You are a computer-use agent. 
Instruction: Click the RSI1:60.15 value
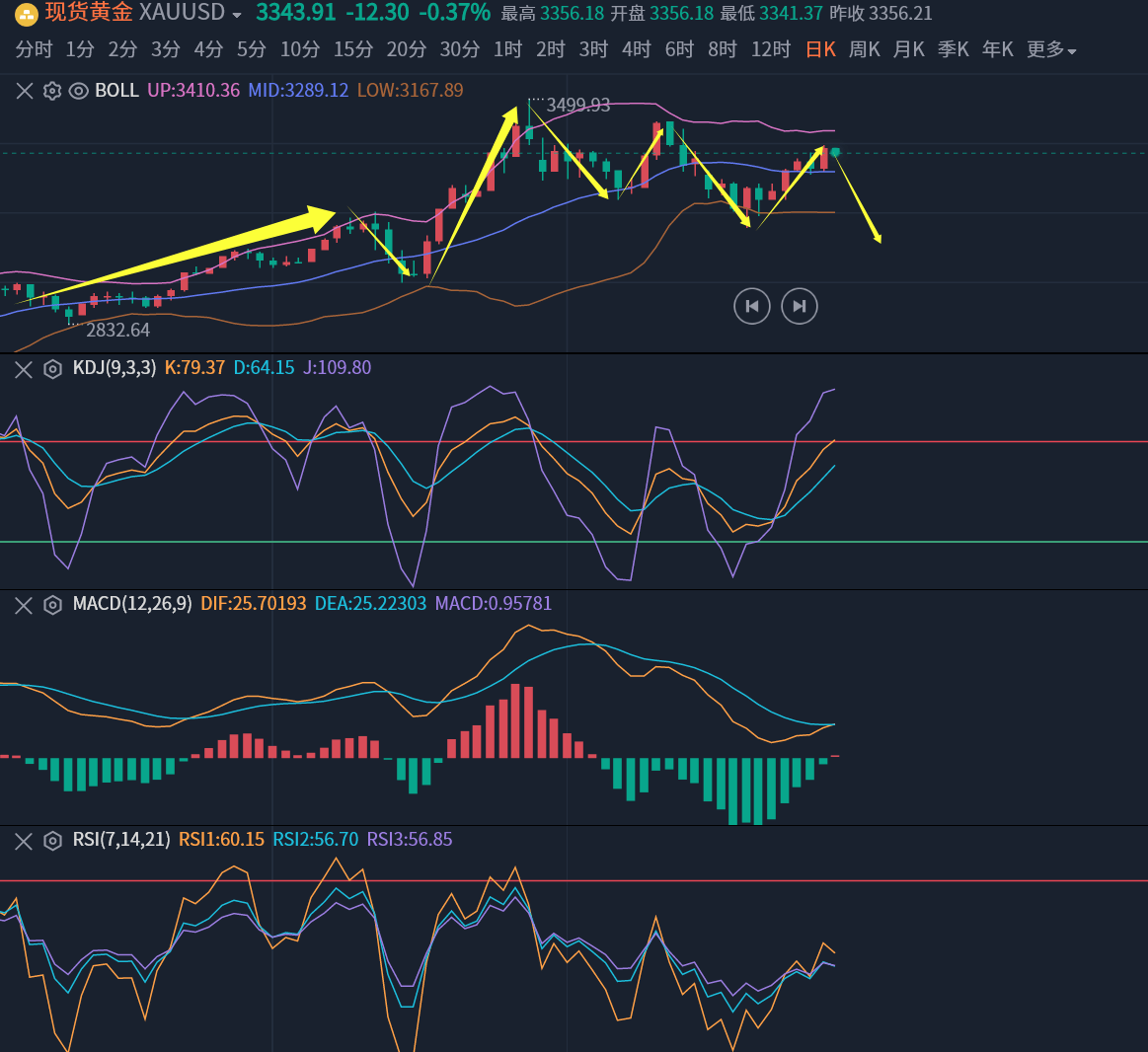pos(221,840)
